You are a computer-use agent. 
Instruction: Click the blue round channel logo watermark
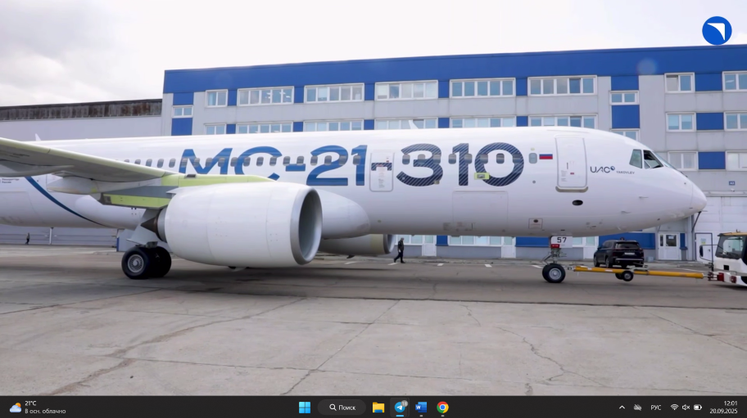(716, 31)
